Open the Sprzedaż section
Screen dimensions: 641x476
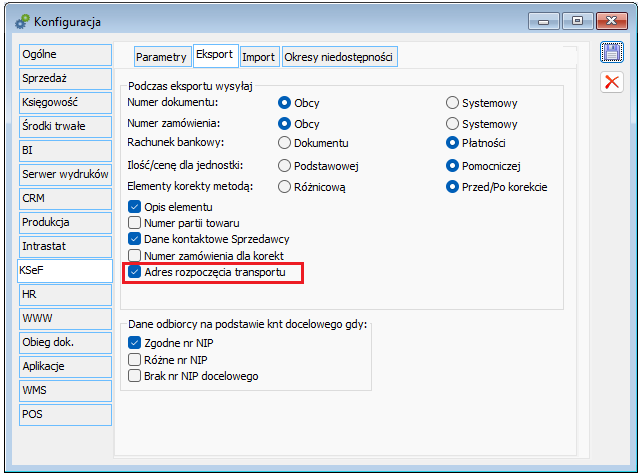(x=65, y=79)
